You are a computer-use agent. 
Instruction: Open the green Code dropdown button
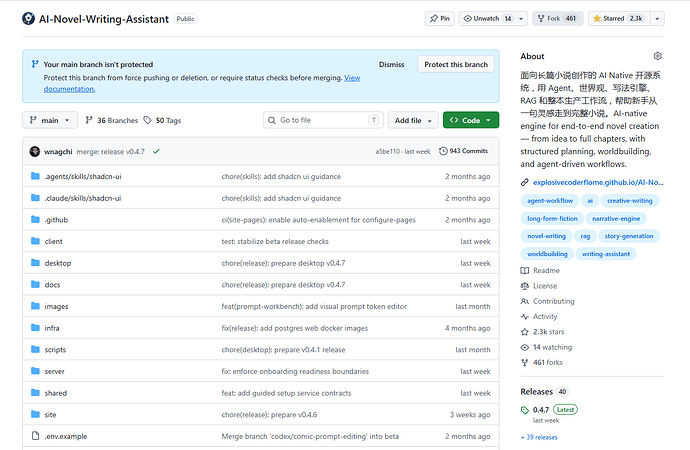pos(471,120)
